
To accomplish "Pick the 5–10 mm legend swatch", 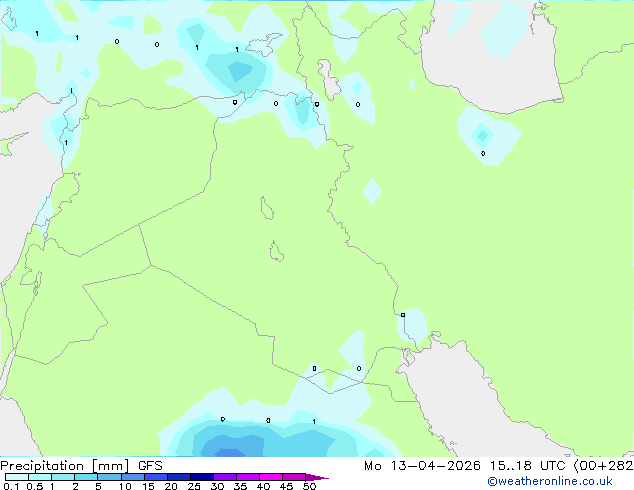I will coord(110,477).
